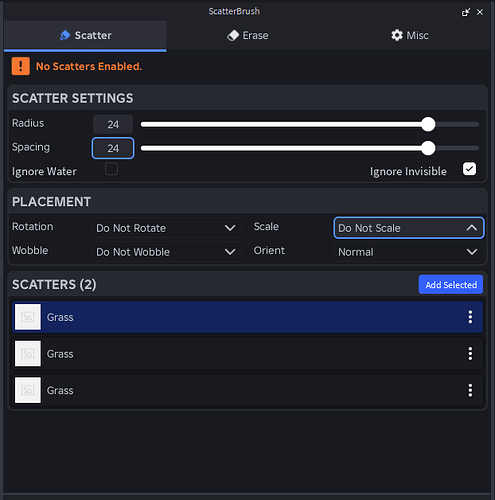The width and height of the screenshot is (495, 500).
Task: Open the Orient dropdown set to Normal
Action: click(409, 252)
